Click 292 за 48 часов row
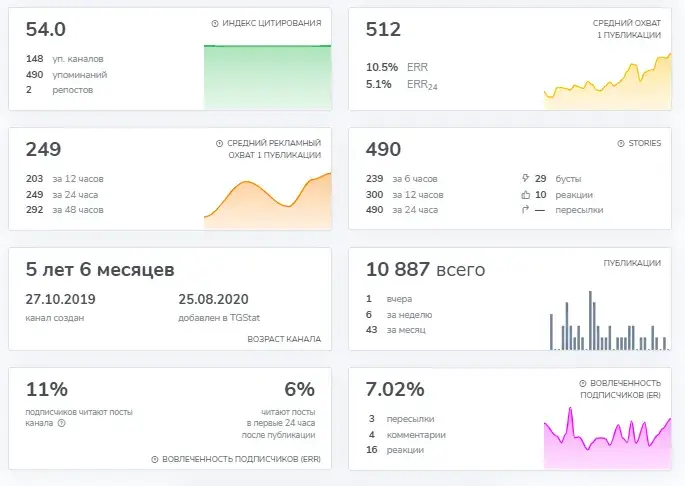Image resolution: width=685 pixels, height=486 pixels. (x=65, y=210)
